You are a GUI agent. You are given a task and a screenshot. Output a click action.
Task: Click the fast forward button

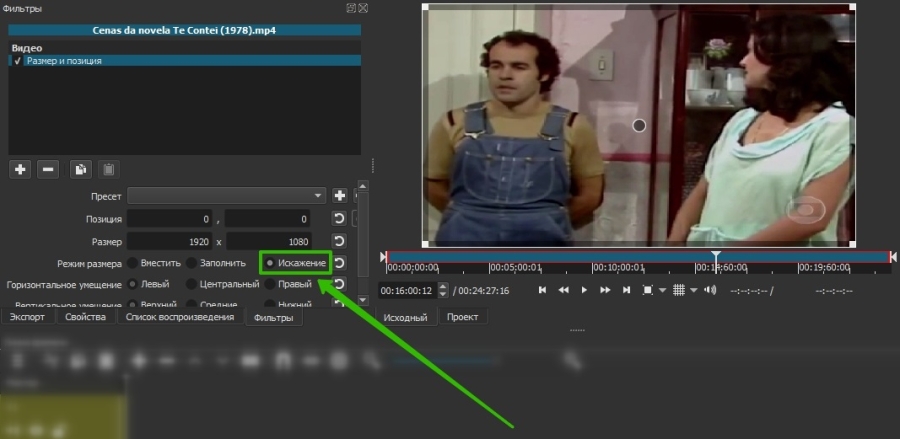[x=605, y=290]
